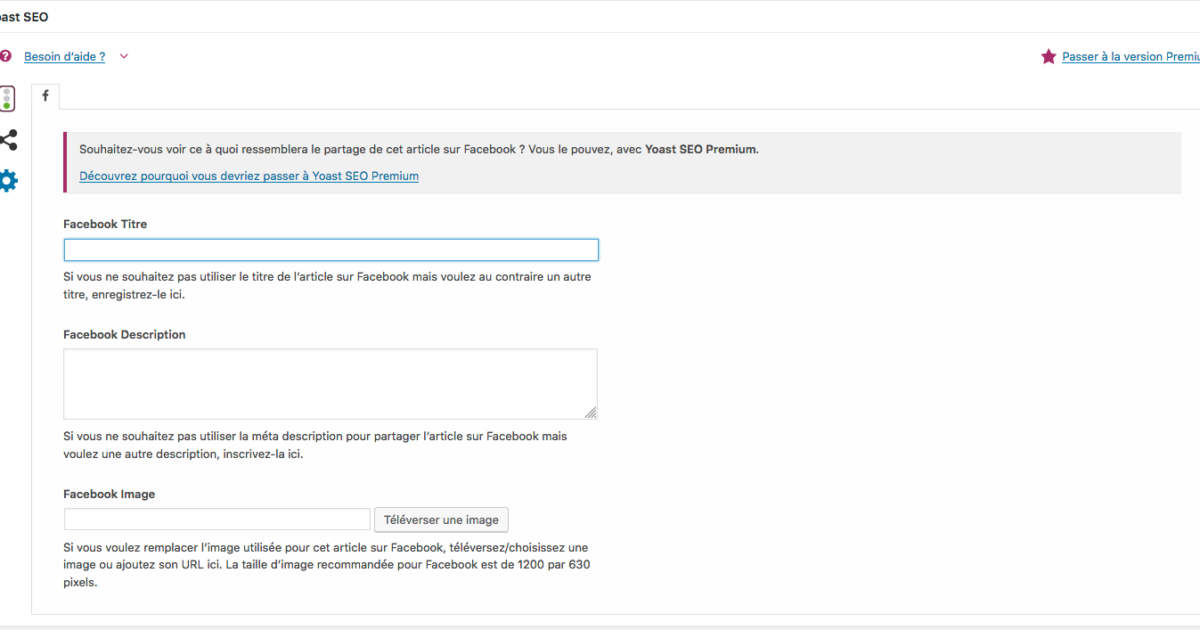This screenshot has height=630, width=1200.
Task: Open the Besoin d'aide ? link
Action: (64, 57)
